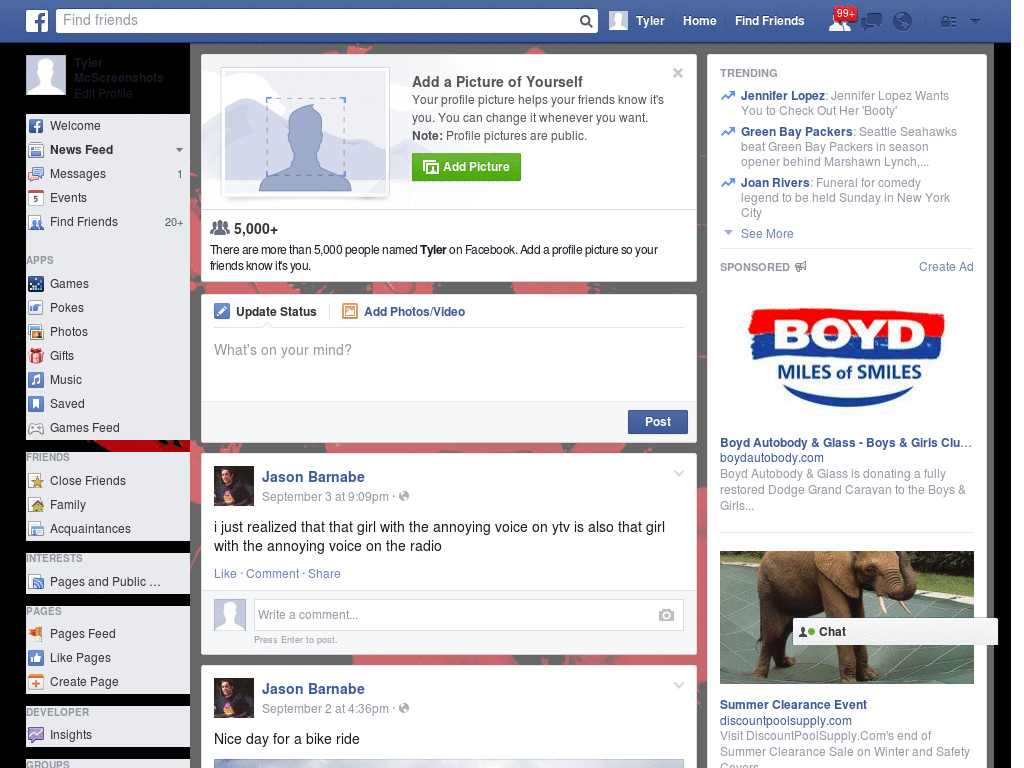Select the Update Status tab

click(x=266, y=312)
